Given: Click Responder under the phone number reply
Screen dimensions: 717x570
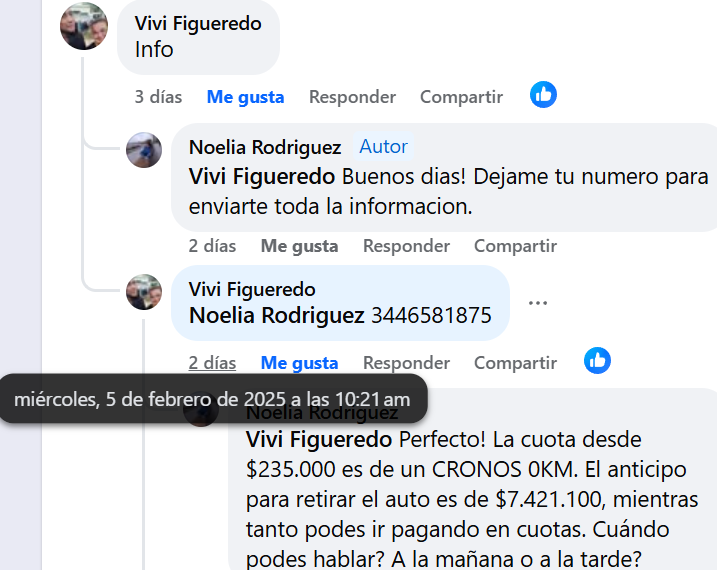Looking at the screenshot, I should pyautogui.click(x=407, y=363).
